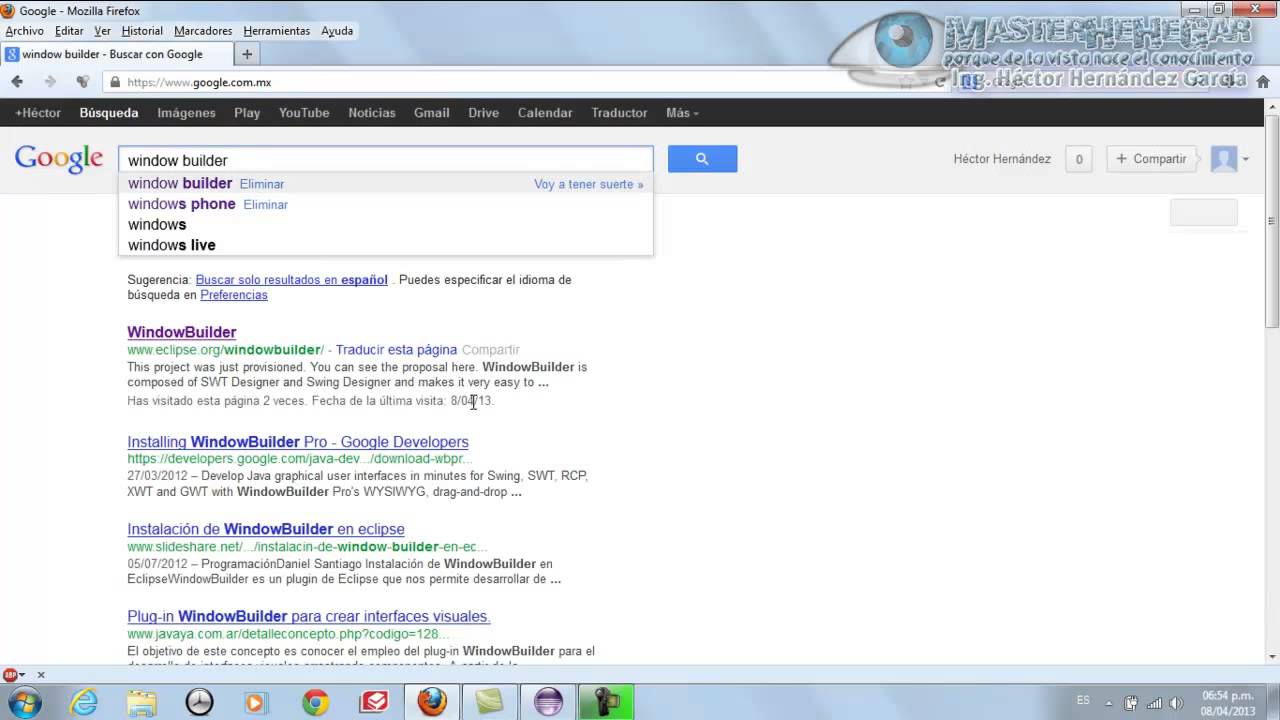Select 'windows live' suggestion

point(172,245)
